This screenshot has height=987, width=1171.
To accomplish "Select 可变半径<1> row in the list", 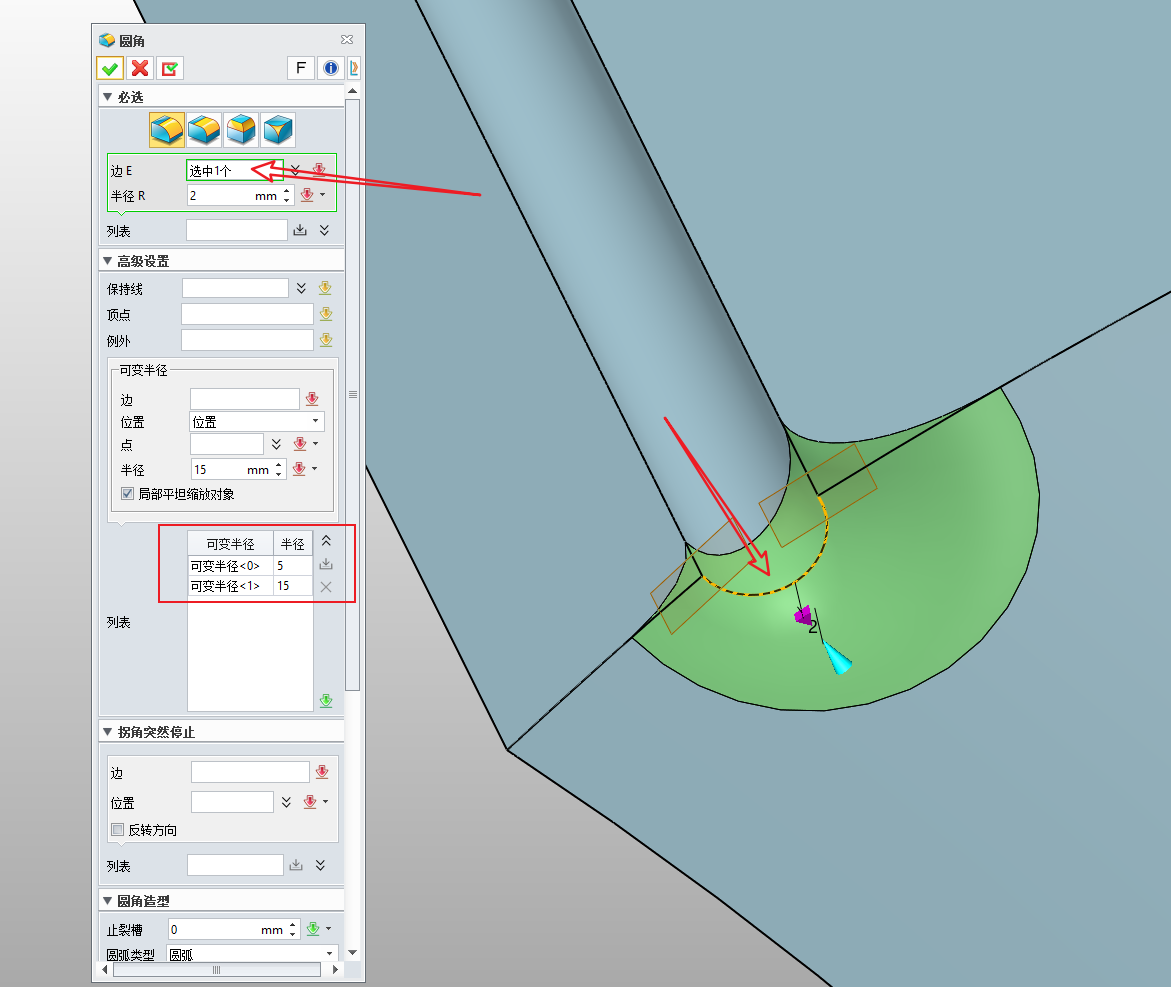I will (230, 586).
